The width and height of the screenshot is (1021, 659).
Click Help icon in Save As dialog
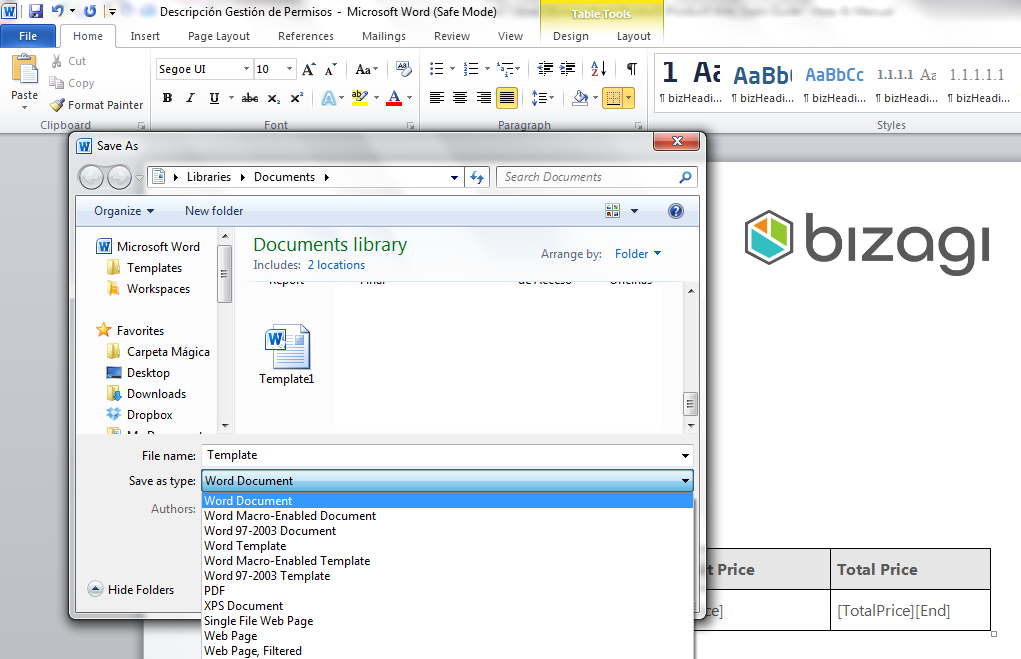pyautogui.click(x=676, y=211)
